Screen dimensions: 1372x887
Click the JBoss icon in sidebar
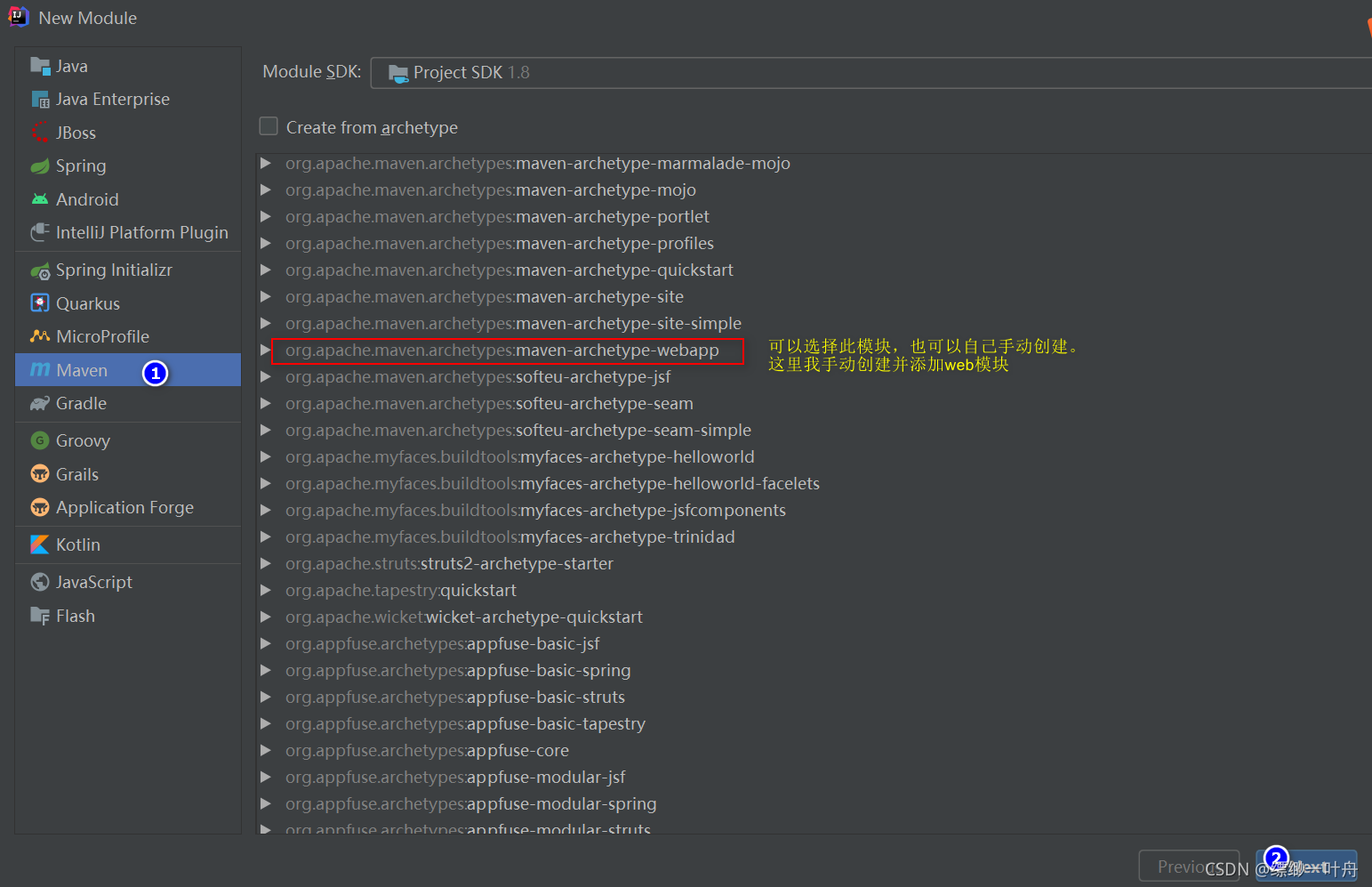(x=40, y=133)
